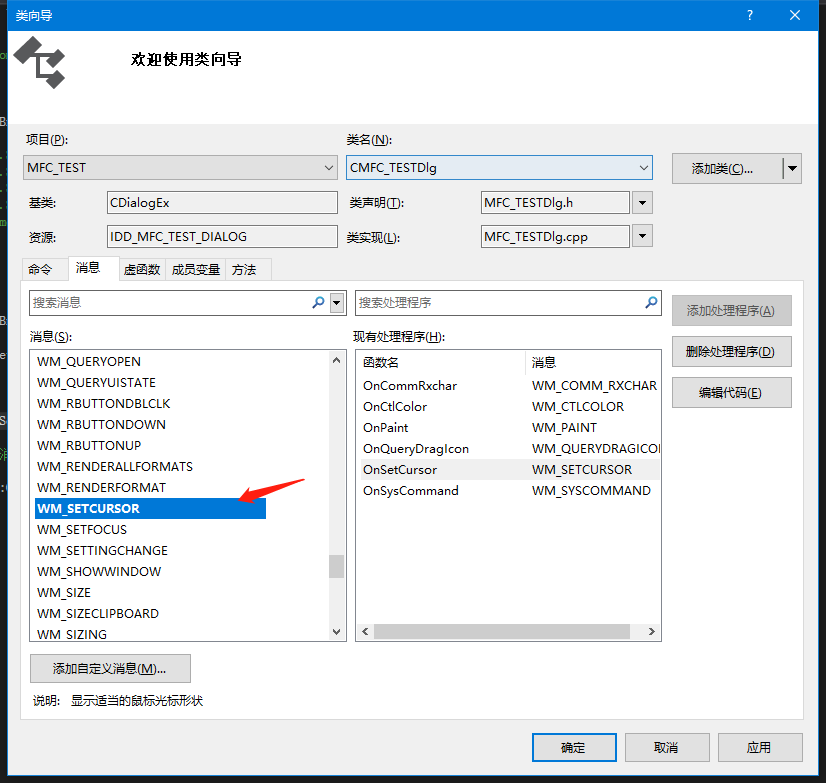This screenshot has width=826, height=783.
Task: Click the 取消 button
Action: [667, 747]
